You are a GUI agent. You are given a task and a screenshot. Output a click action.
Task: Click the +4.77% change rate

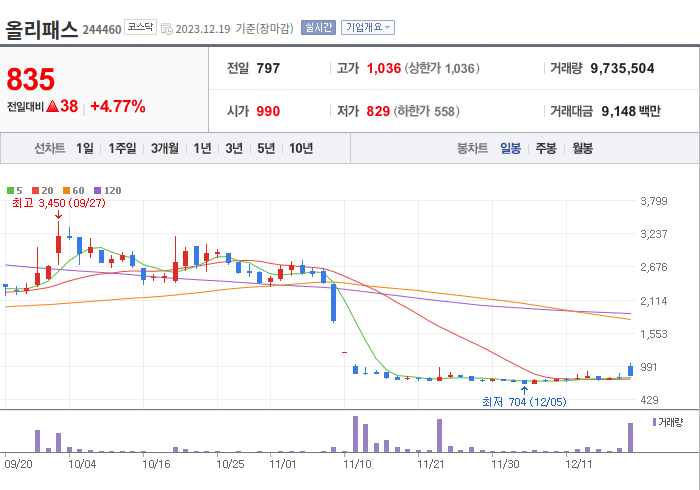click(x=118, y=107)
